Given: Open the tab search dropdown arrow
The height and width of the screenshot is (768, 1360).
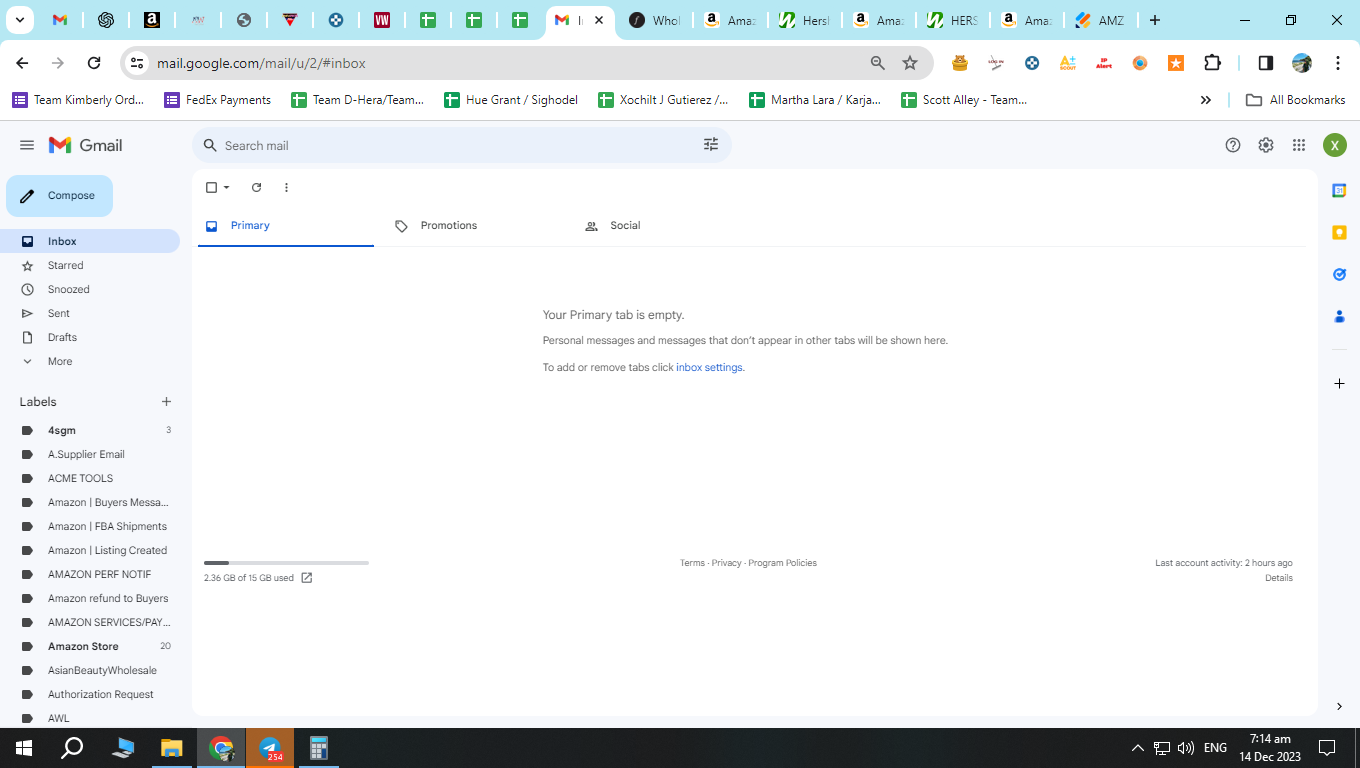Looking at the screenshot, I should [19, 20].
